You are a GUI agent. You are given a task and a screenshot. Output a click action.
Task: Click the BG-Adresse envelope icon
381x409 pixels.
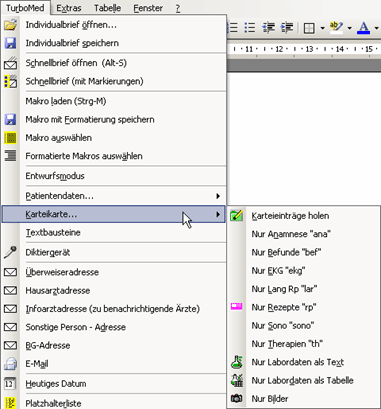[11, 345]
